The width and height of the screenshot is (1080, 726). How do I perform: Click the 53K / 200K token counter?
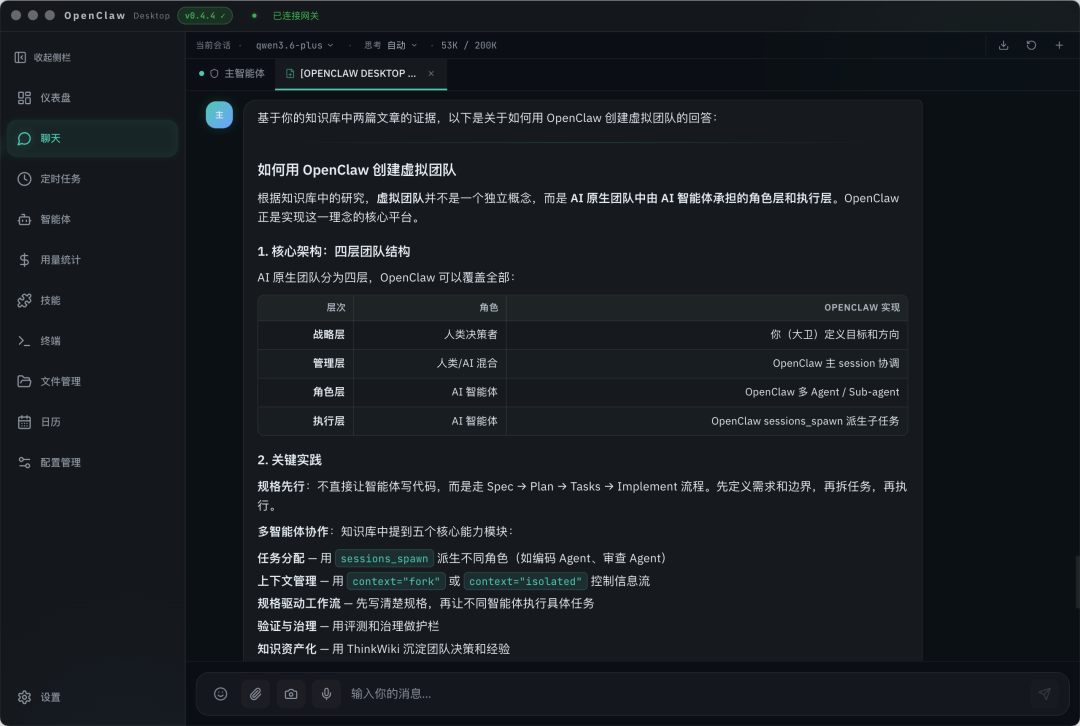point(468,45)
